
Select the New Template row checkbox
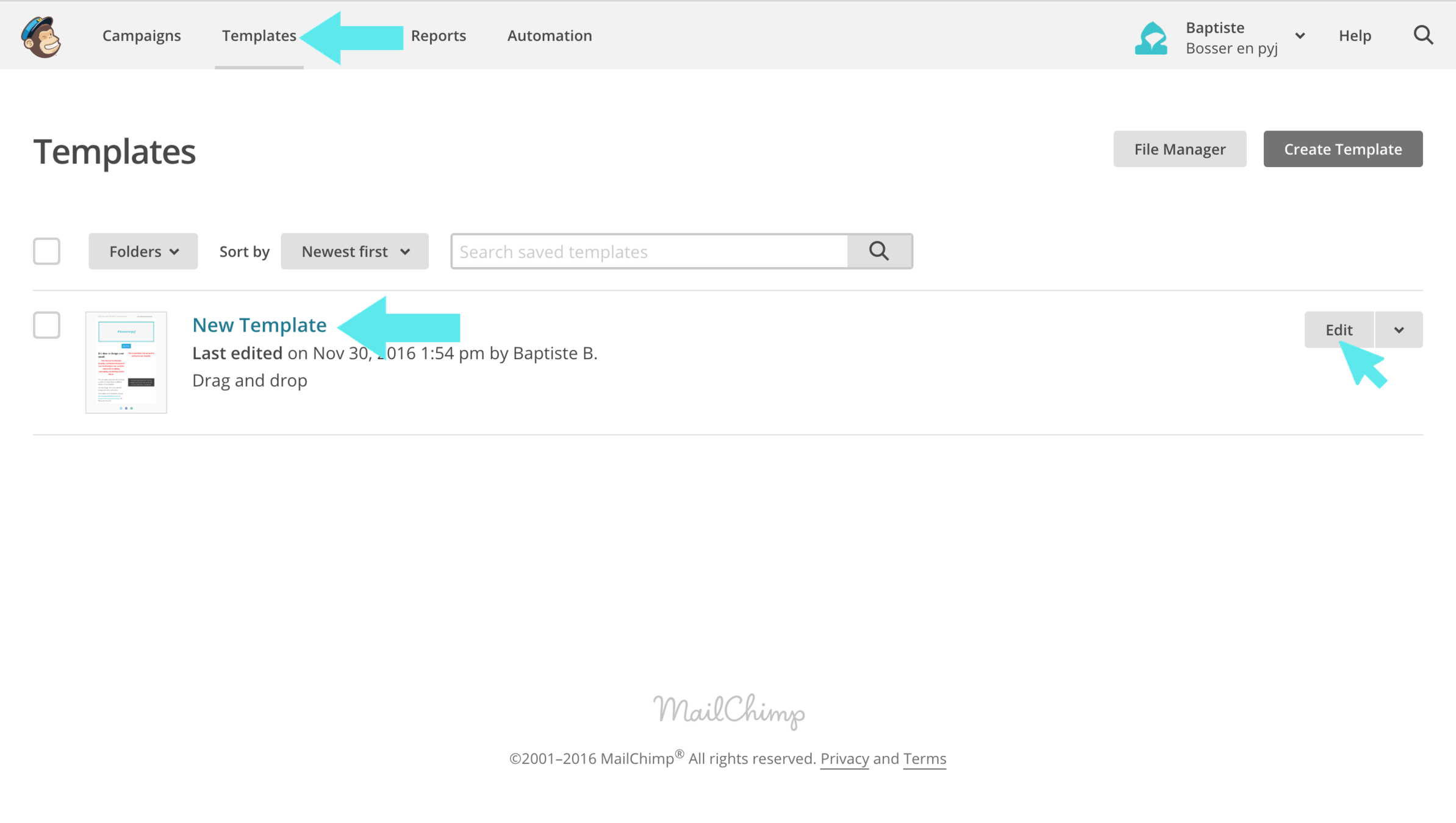(x=46, y=325)
